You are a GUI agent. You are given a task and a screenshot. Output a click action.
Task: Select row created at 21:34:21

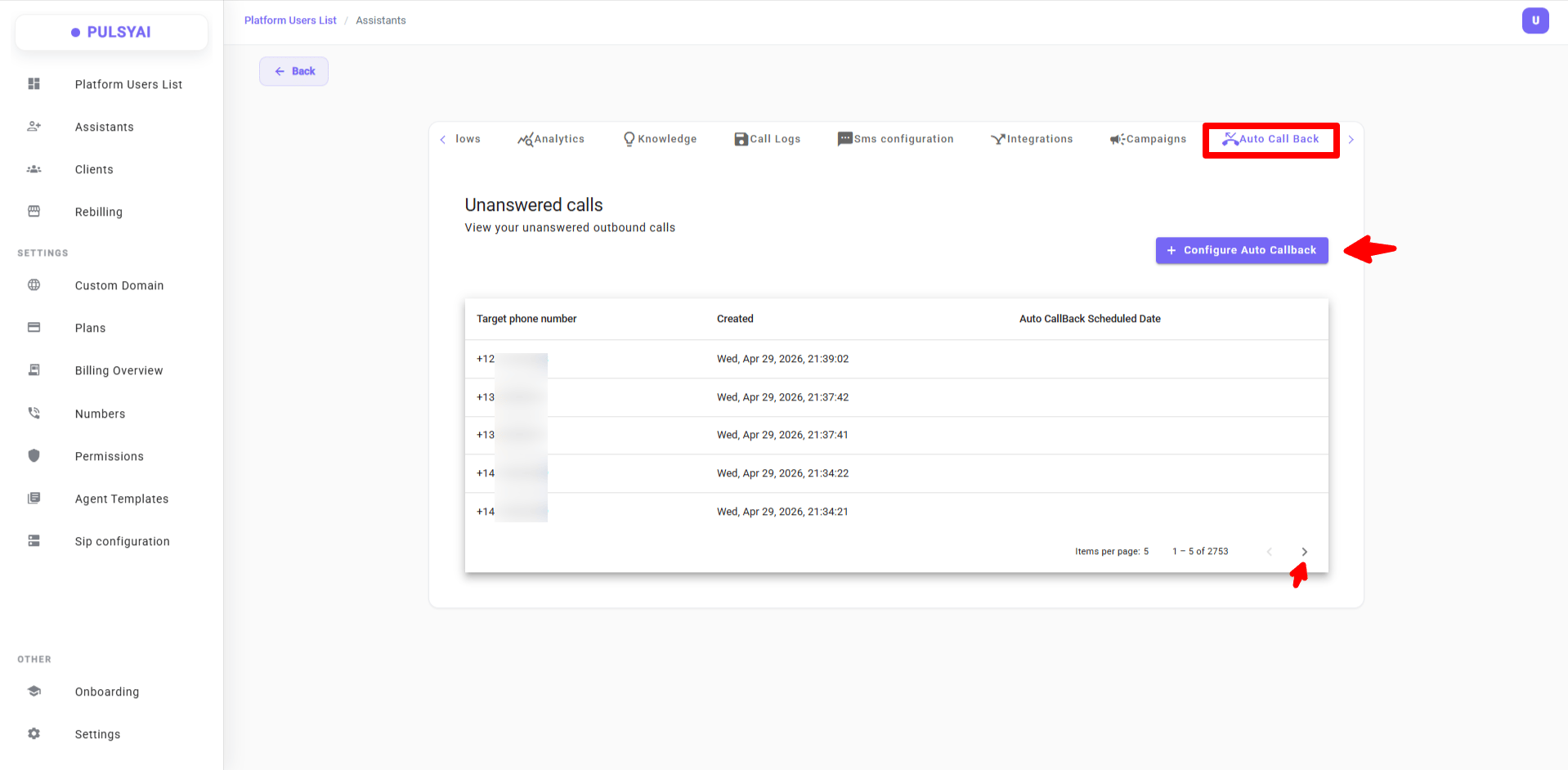(896, 512)
